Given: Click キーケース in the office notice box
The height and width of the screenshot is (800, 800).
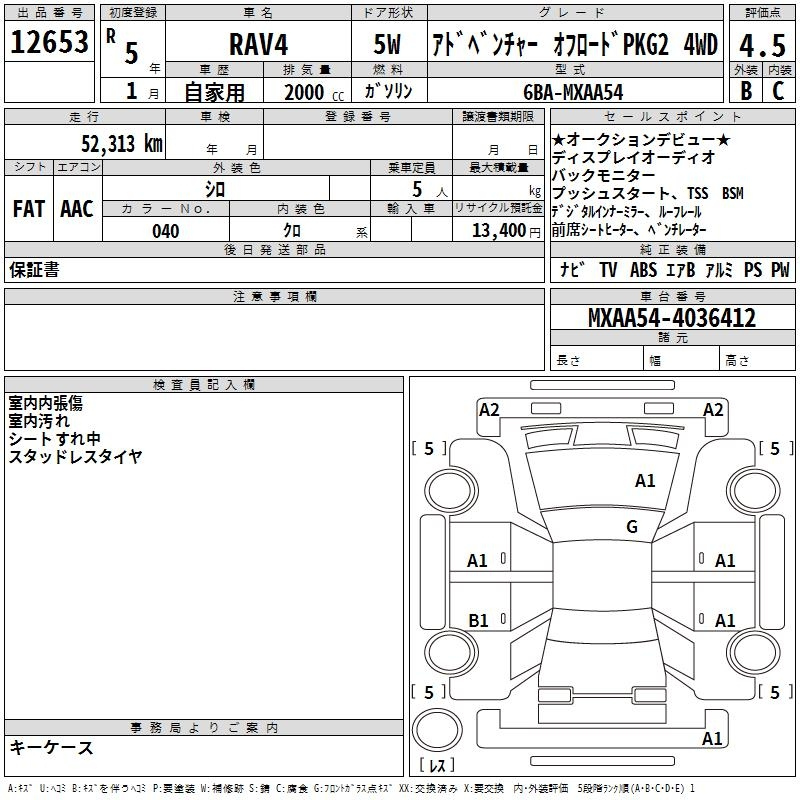Looking at the screenshot, I should 51,747.
